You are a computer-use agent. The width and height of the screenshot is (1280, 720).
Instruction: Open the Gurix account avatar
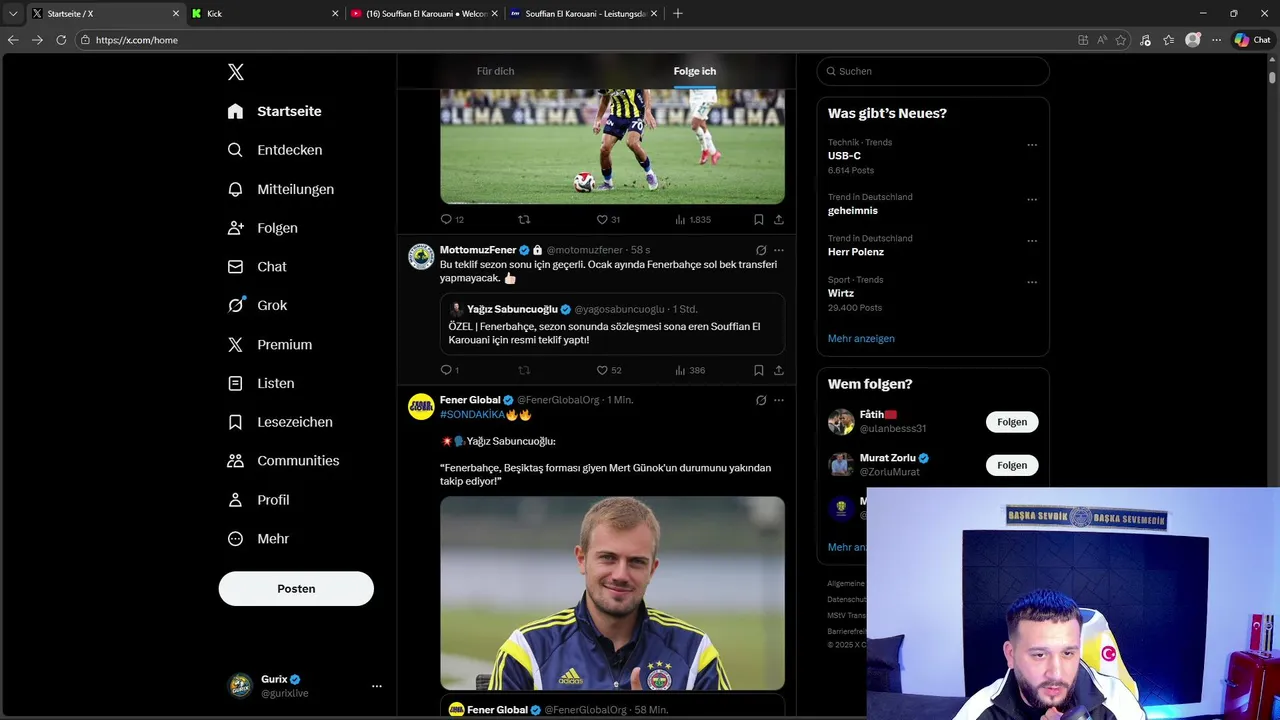click(x=240, y=686)
